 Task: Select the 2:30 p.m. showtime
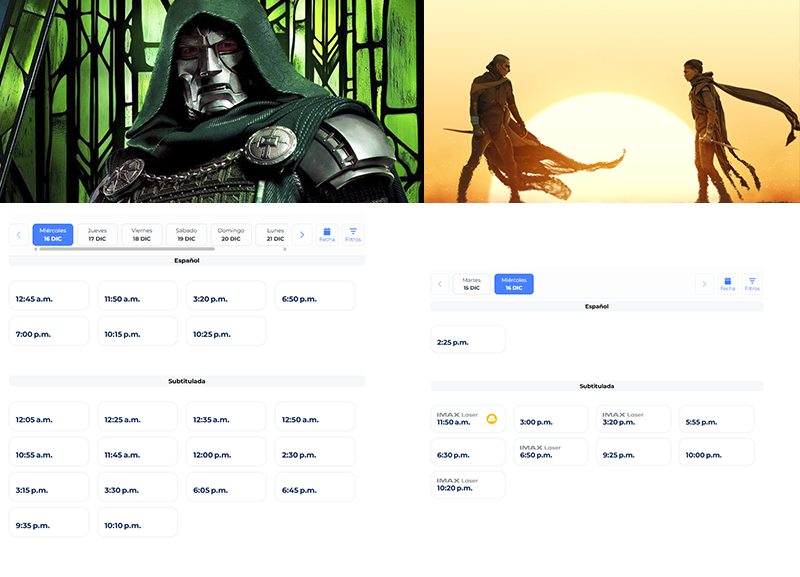pos(315,451)
